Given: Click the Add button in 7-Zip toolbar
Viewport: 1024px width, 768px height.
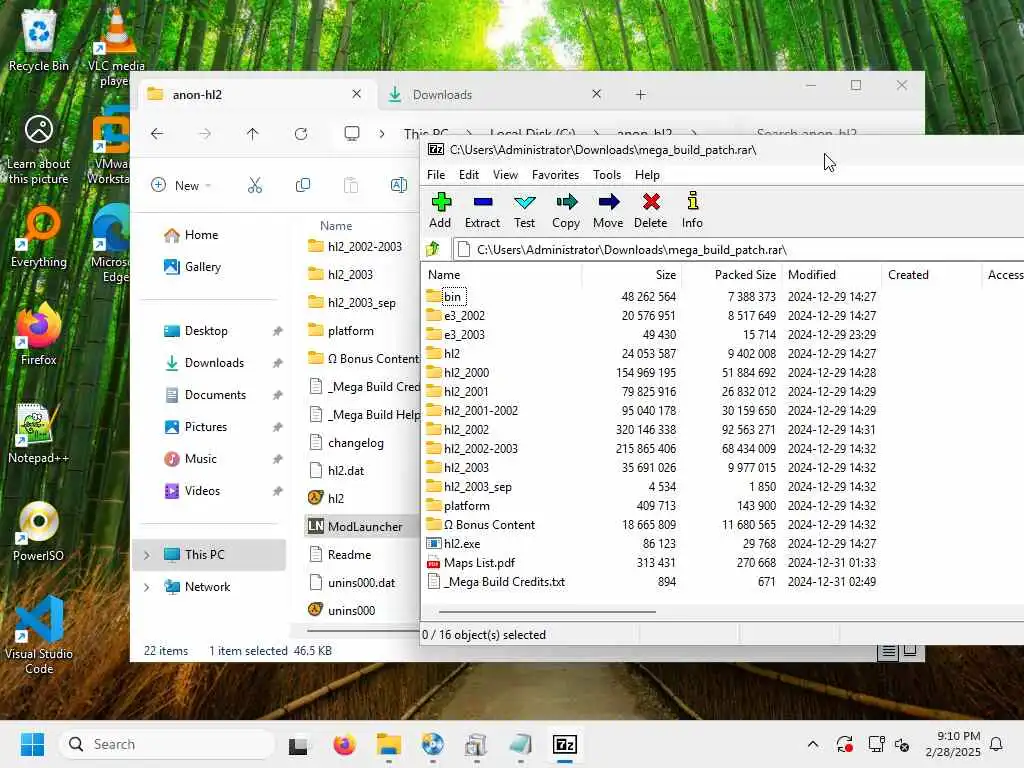Looking at the screenshot, I should [x=440, y=210].
